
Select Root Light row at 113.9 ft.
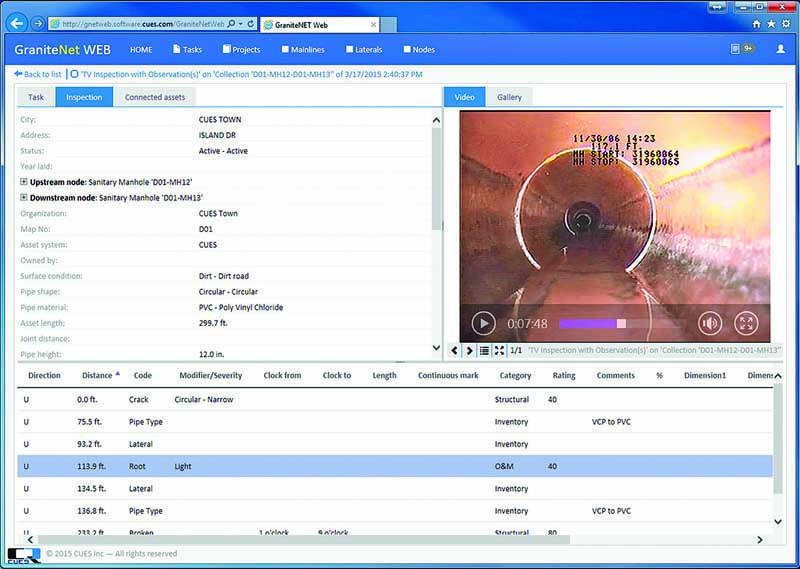click(x=394, y=466)
